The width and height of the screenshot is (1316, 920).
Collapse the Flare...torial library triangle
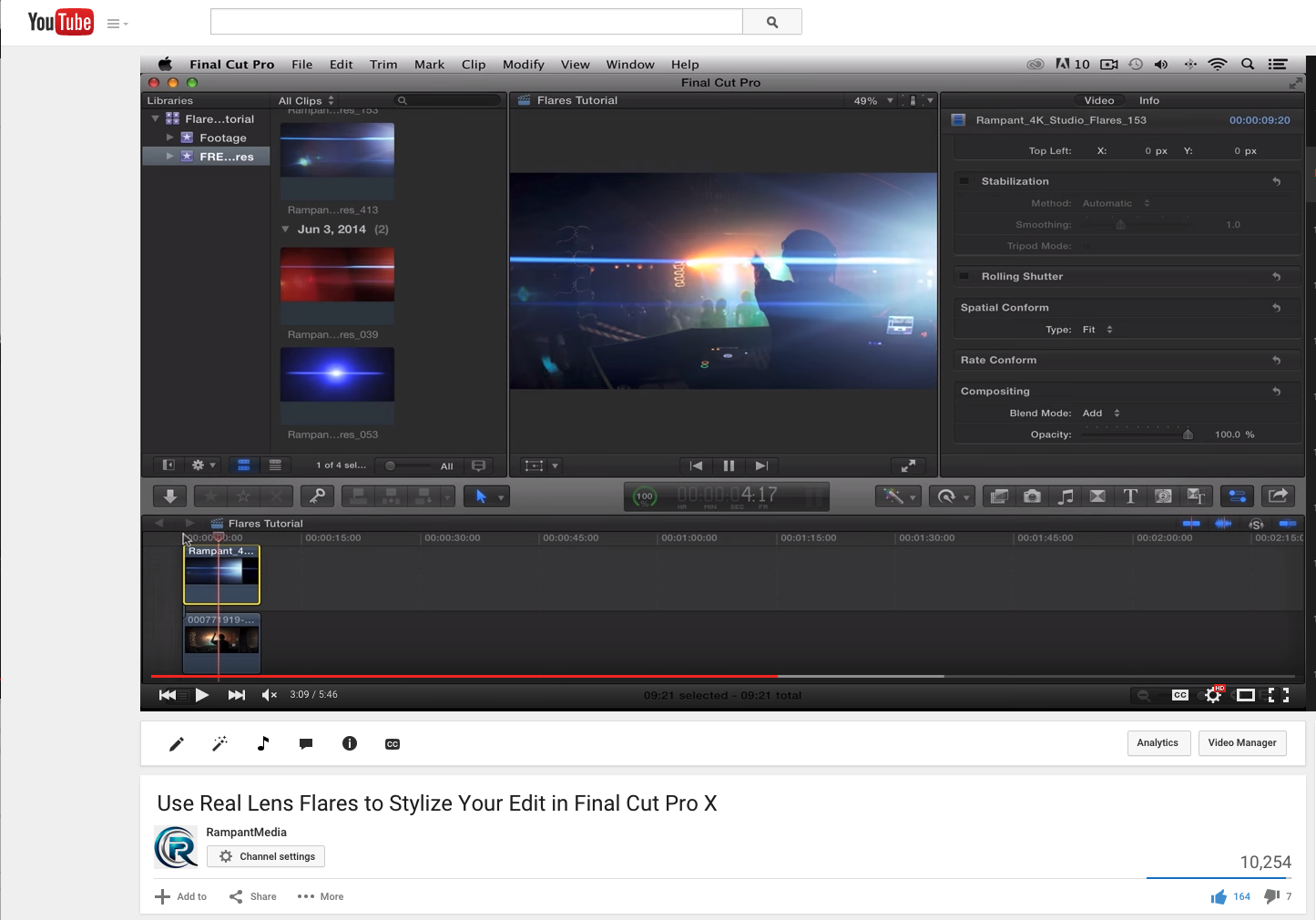pyautogui.click(x=156, y=118)
